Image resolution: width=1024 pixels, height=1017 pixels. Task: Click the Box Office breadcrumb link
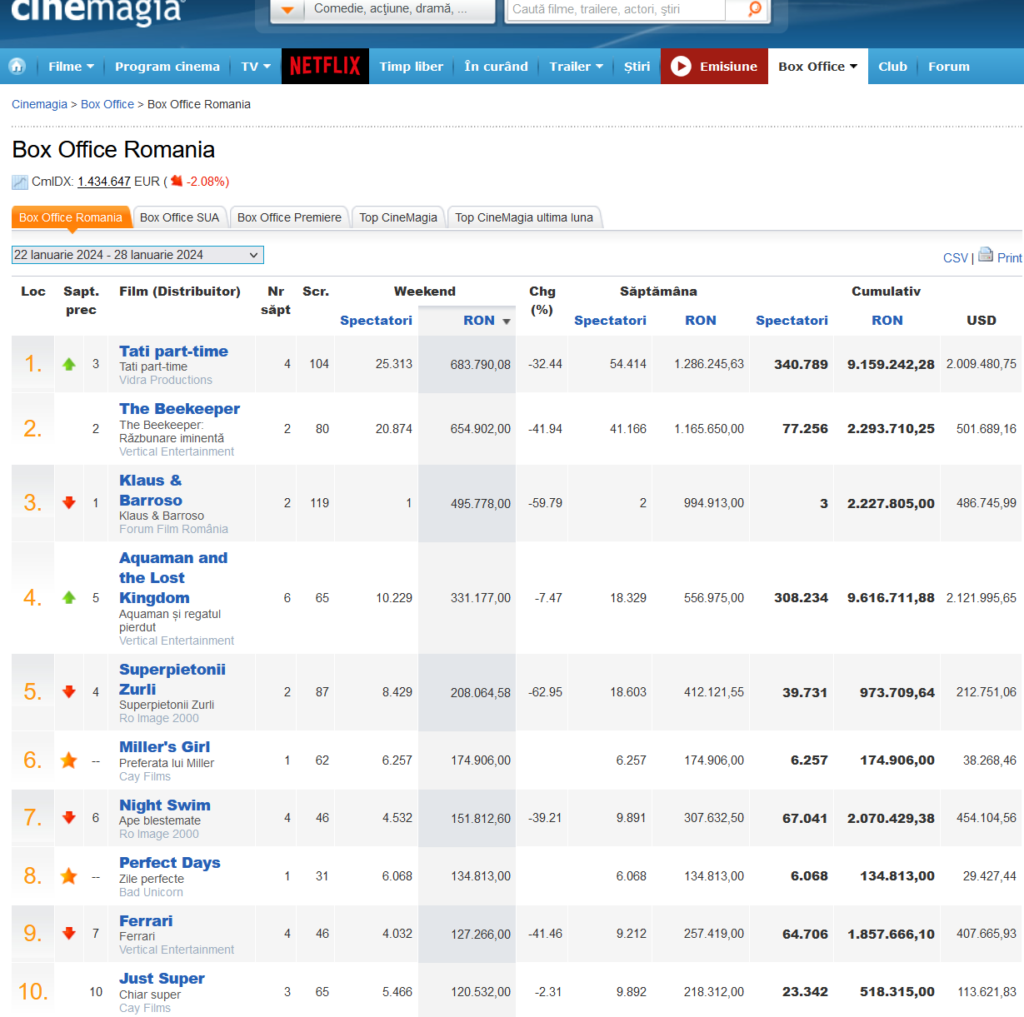pyautogui.click(x=107, y=105)
